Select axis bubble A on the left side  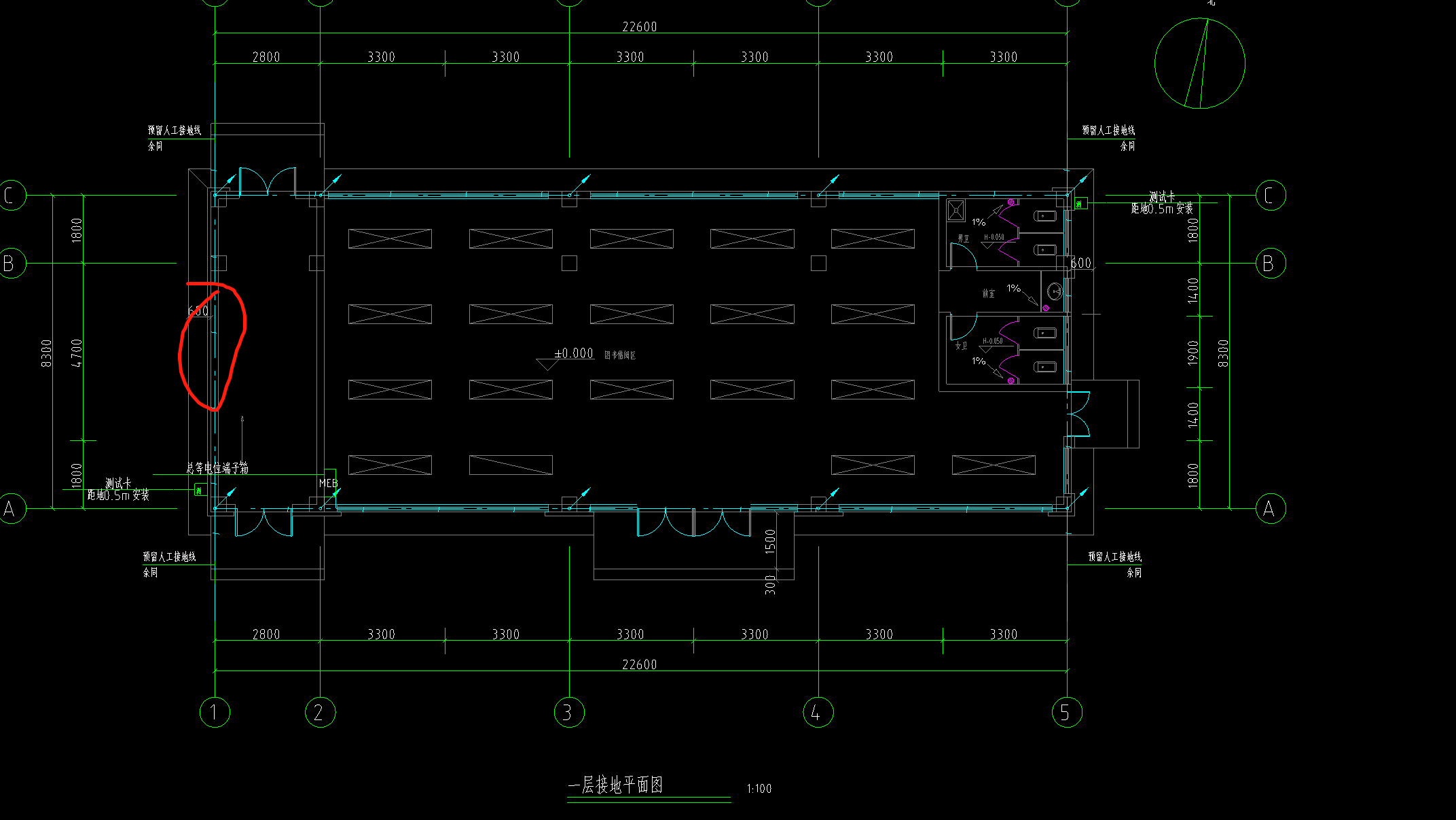[x=11, y=508]
